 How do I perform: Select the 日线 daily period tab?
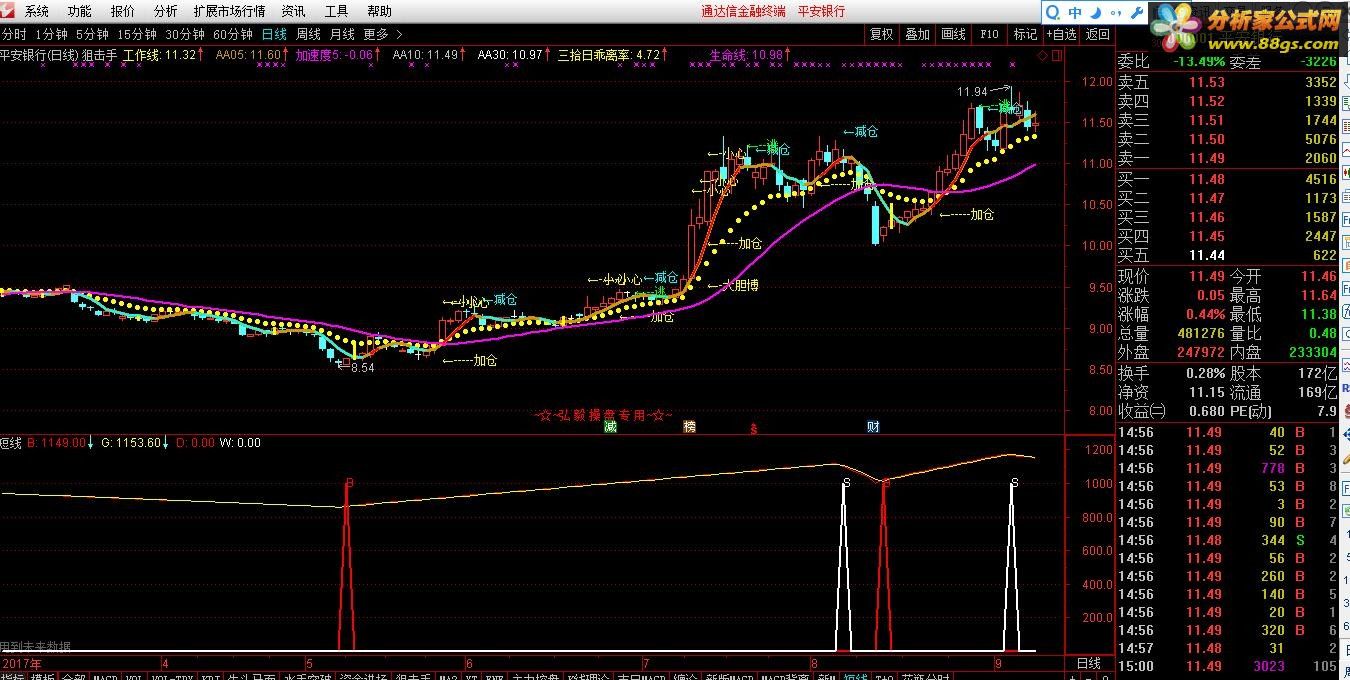tap(274, 34)
